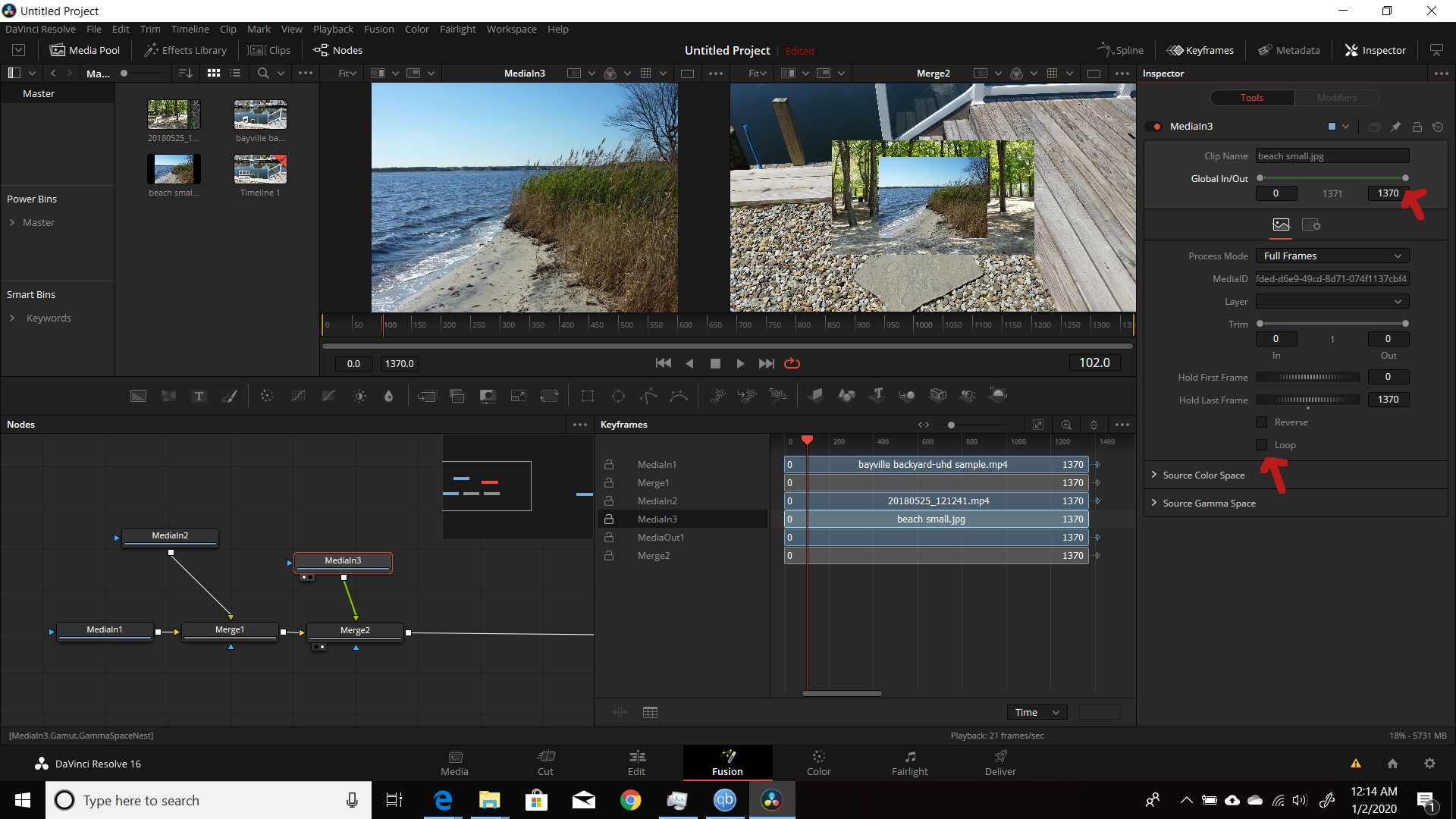Adjust the Hold First Frame slider

[1307, 377]
